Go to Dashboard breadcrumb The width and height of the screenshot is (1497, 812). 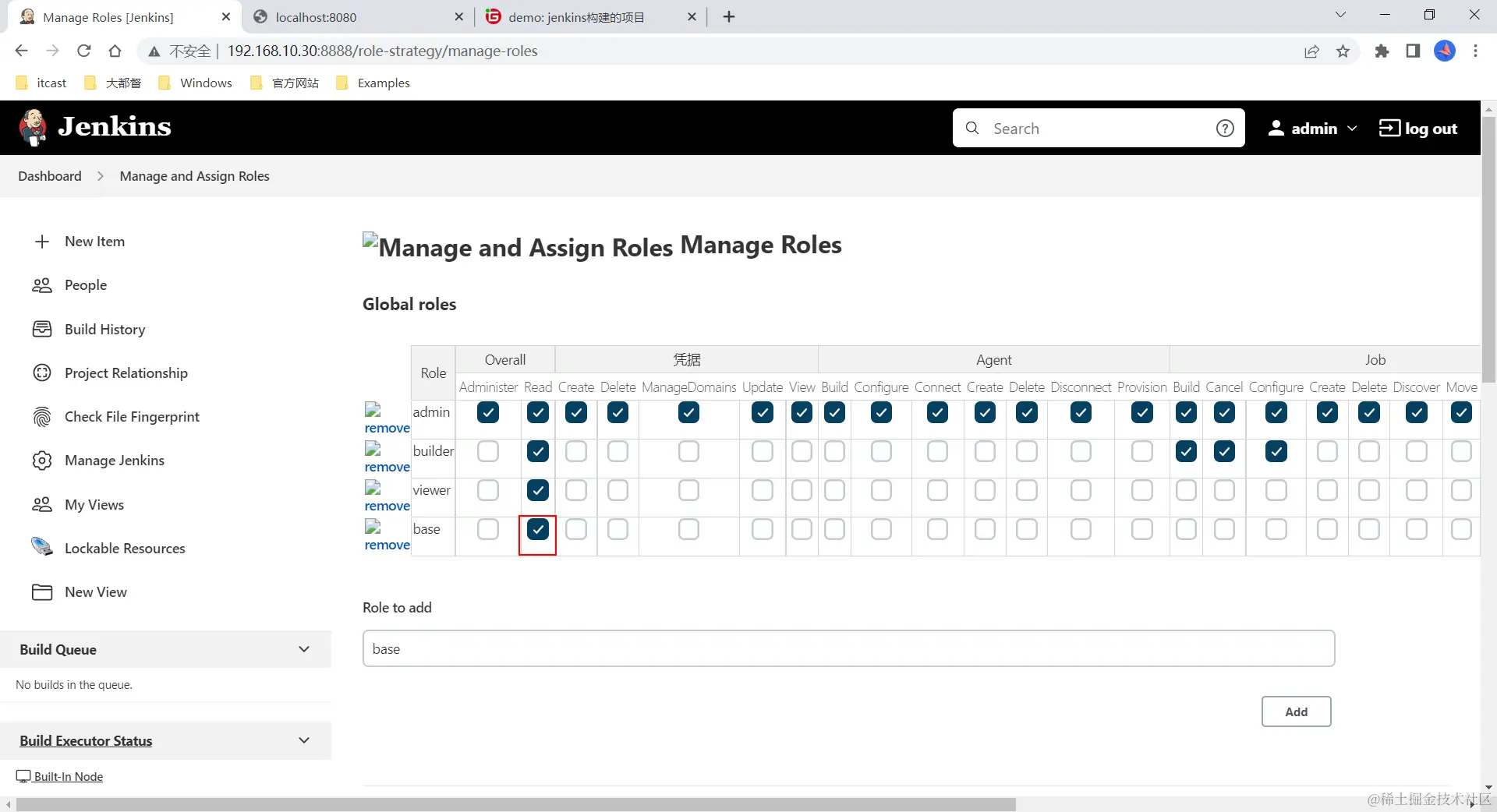click(x=50, y=176)
